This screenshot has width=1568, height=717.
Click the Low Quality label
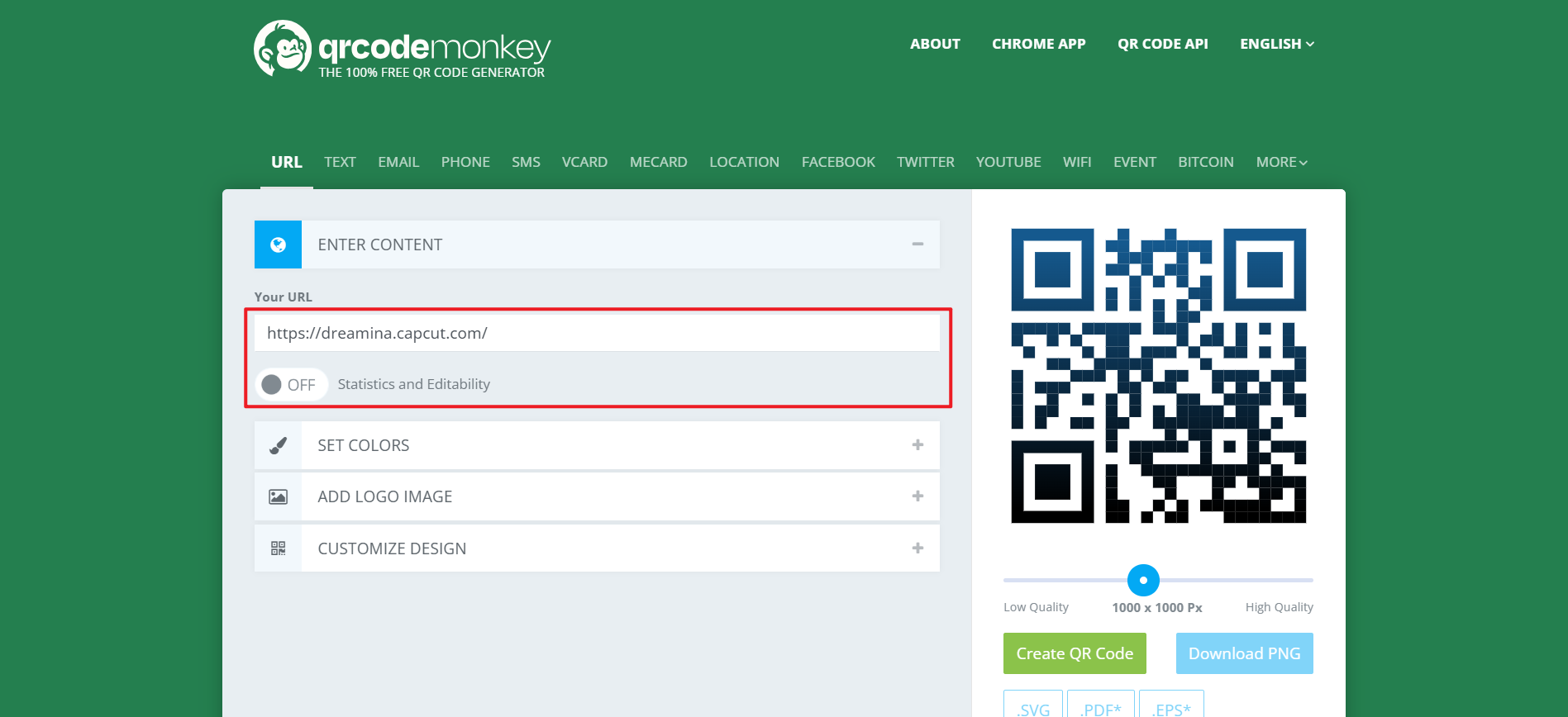(1036, 607)
